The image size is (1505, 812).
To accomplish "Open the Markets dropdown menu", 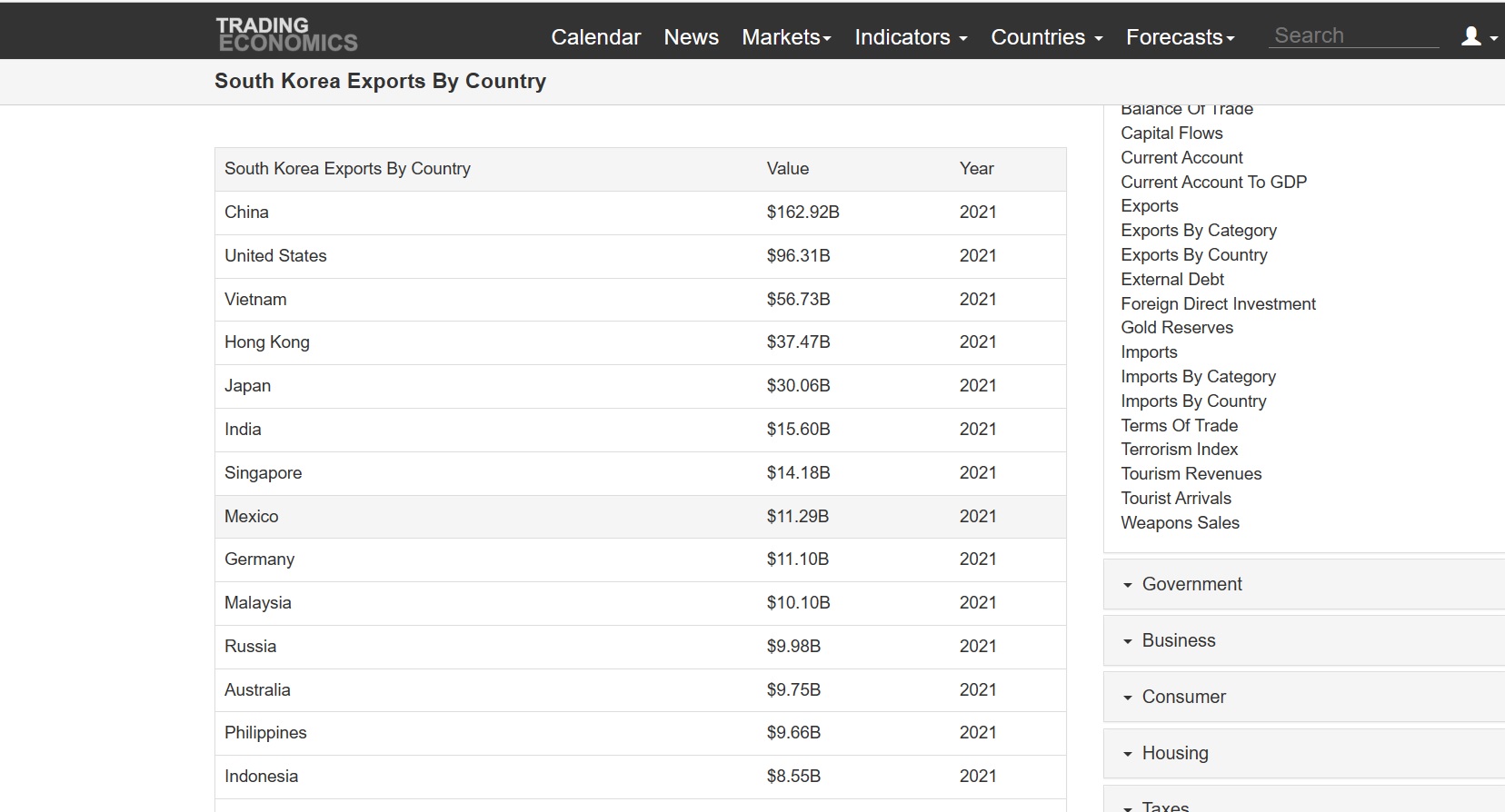I will (786, 37).
